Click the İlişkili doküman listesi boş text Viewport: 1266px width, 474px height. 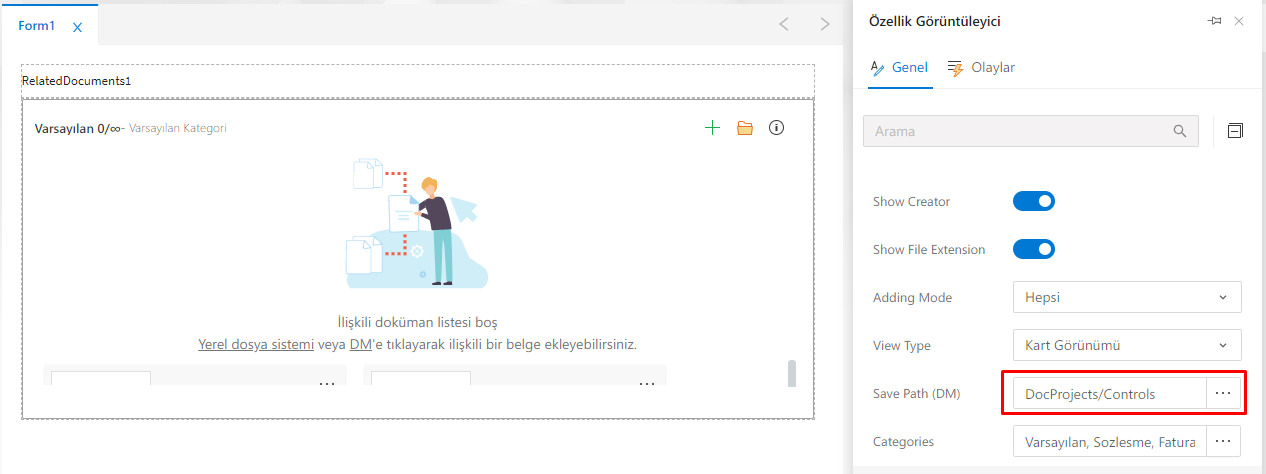(418, 322)
